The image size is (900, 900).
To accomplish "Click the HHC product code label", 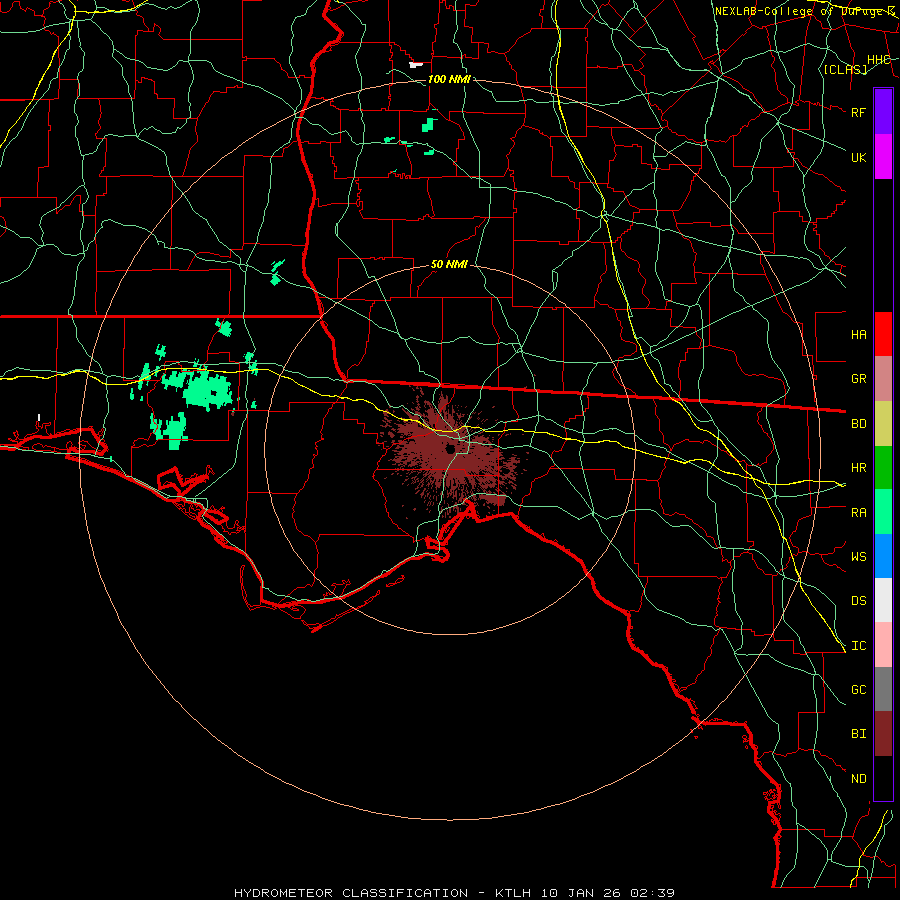I will (x=878, y=60).
